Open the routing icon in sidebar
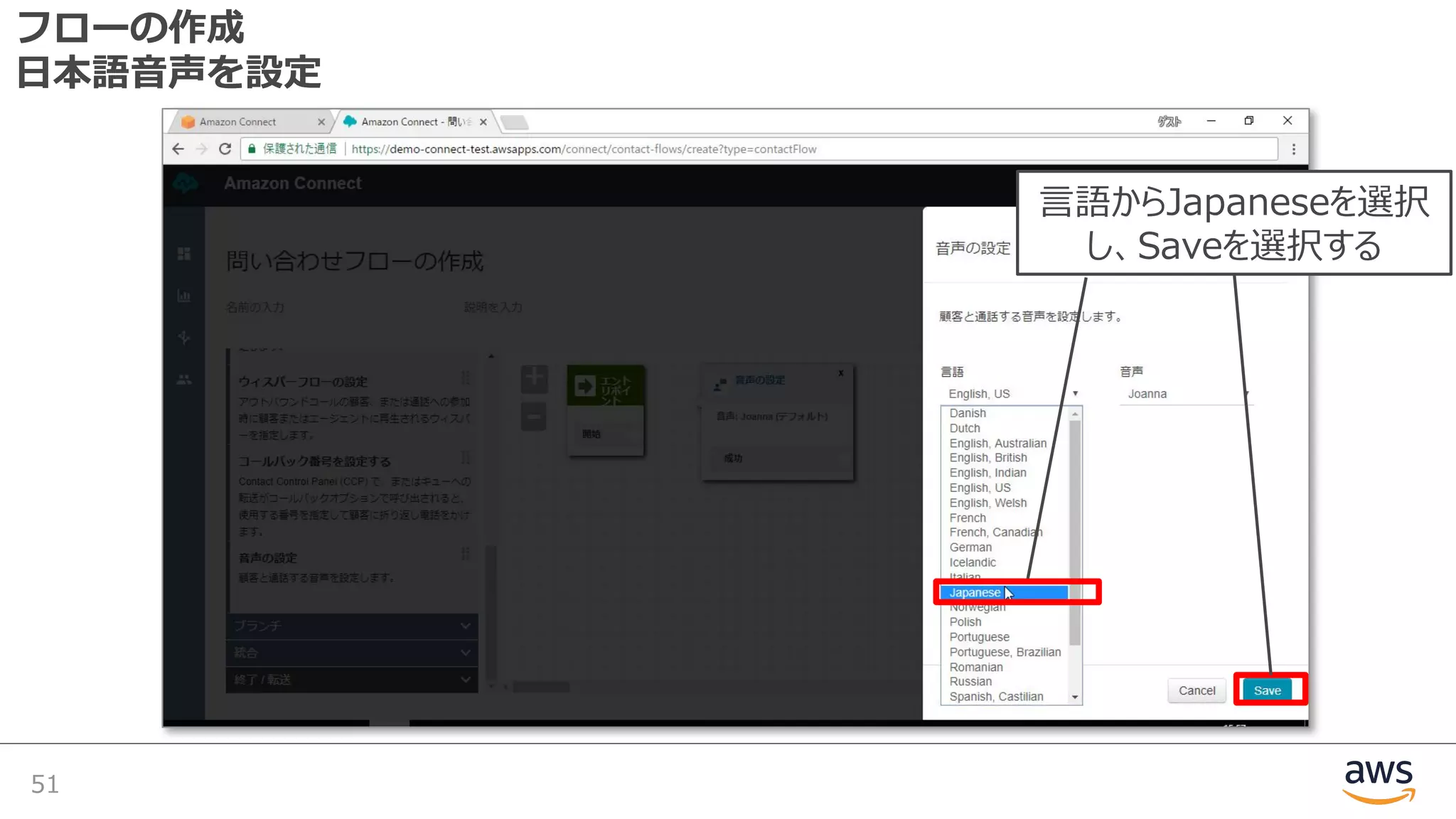Screen dimensions: 1456x819 [x=184, y=338]
